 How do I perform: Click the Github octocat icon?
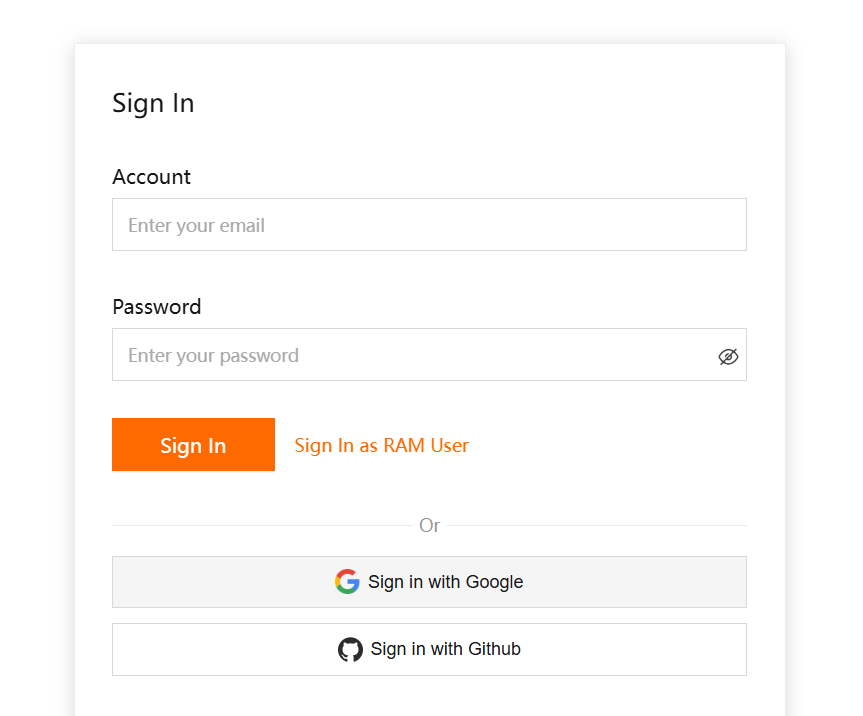point(350,650)
